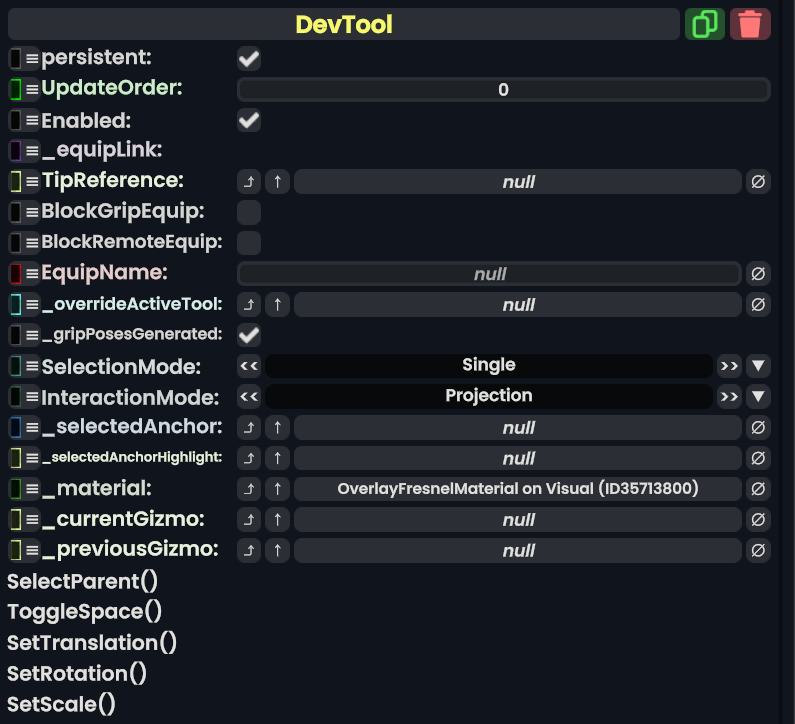The height and width of the screenshot is (724, 795).
Task: Clear the TipReference field with null icon
Action: click(758, 182)
